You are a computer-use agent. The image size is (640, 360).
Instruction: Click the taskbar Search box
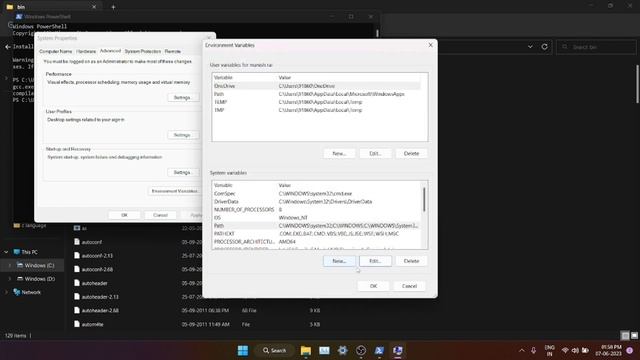[274, 351]
